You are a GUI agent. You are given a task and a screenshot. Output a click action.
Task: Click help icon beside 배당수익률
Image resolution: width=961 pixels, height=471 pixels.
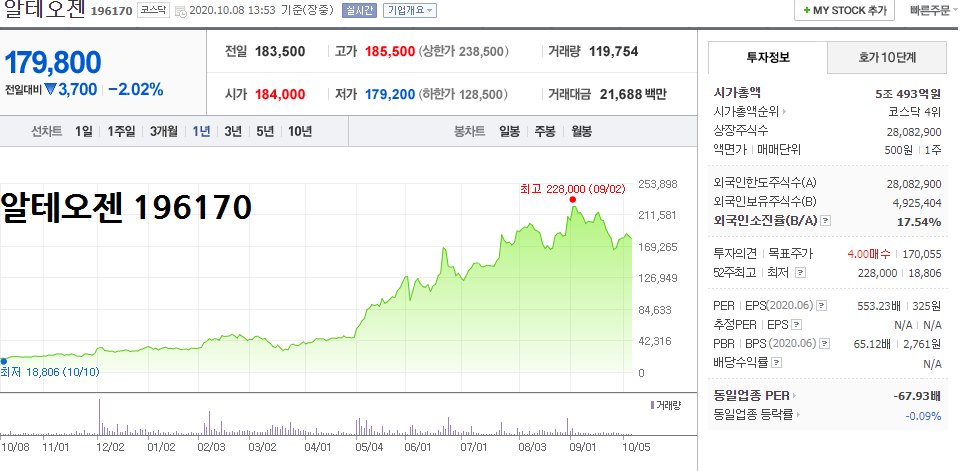tap(777, 362)
